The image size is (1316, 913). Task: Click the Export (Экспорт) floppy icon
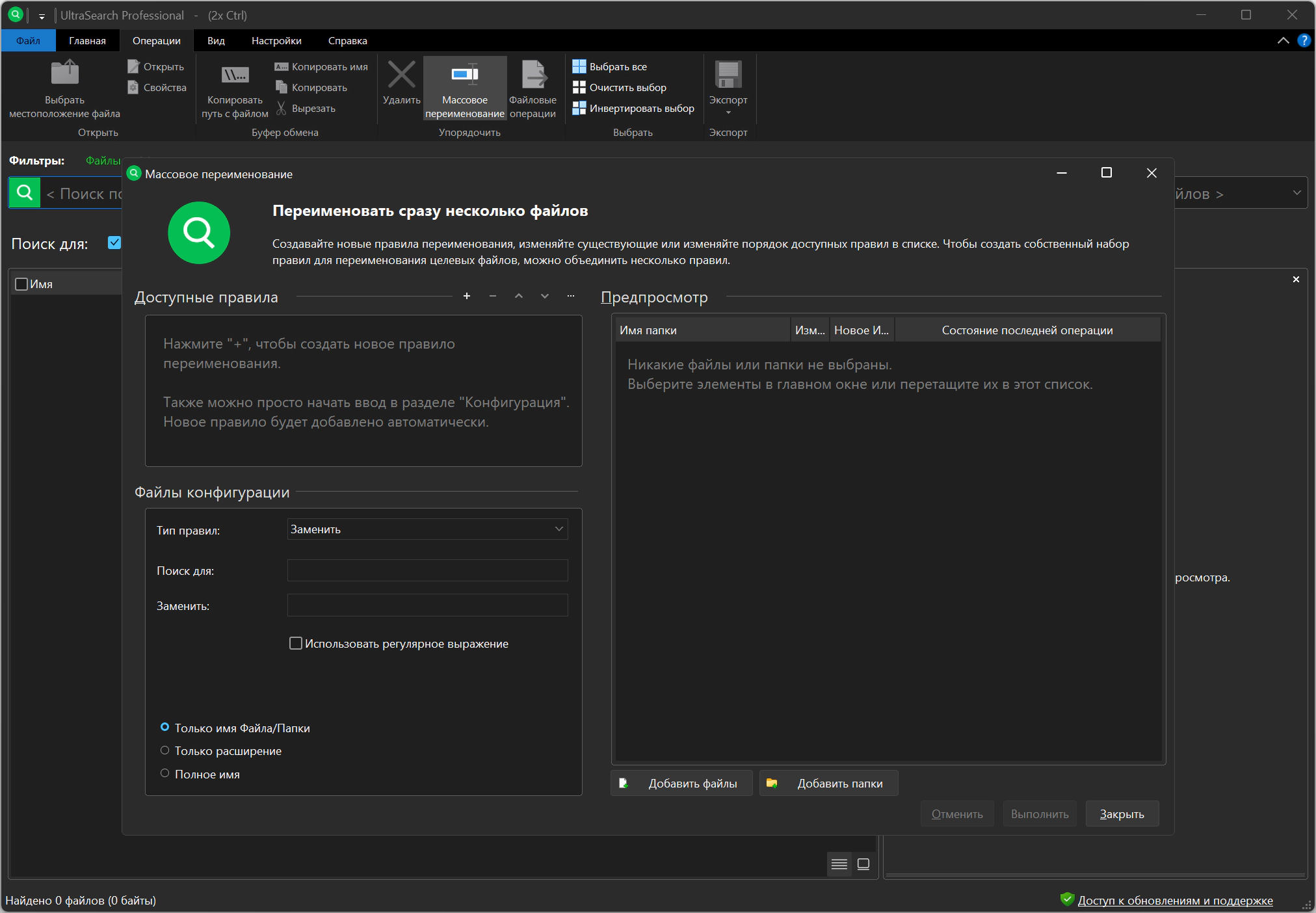coord(728,75)
